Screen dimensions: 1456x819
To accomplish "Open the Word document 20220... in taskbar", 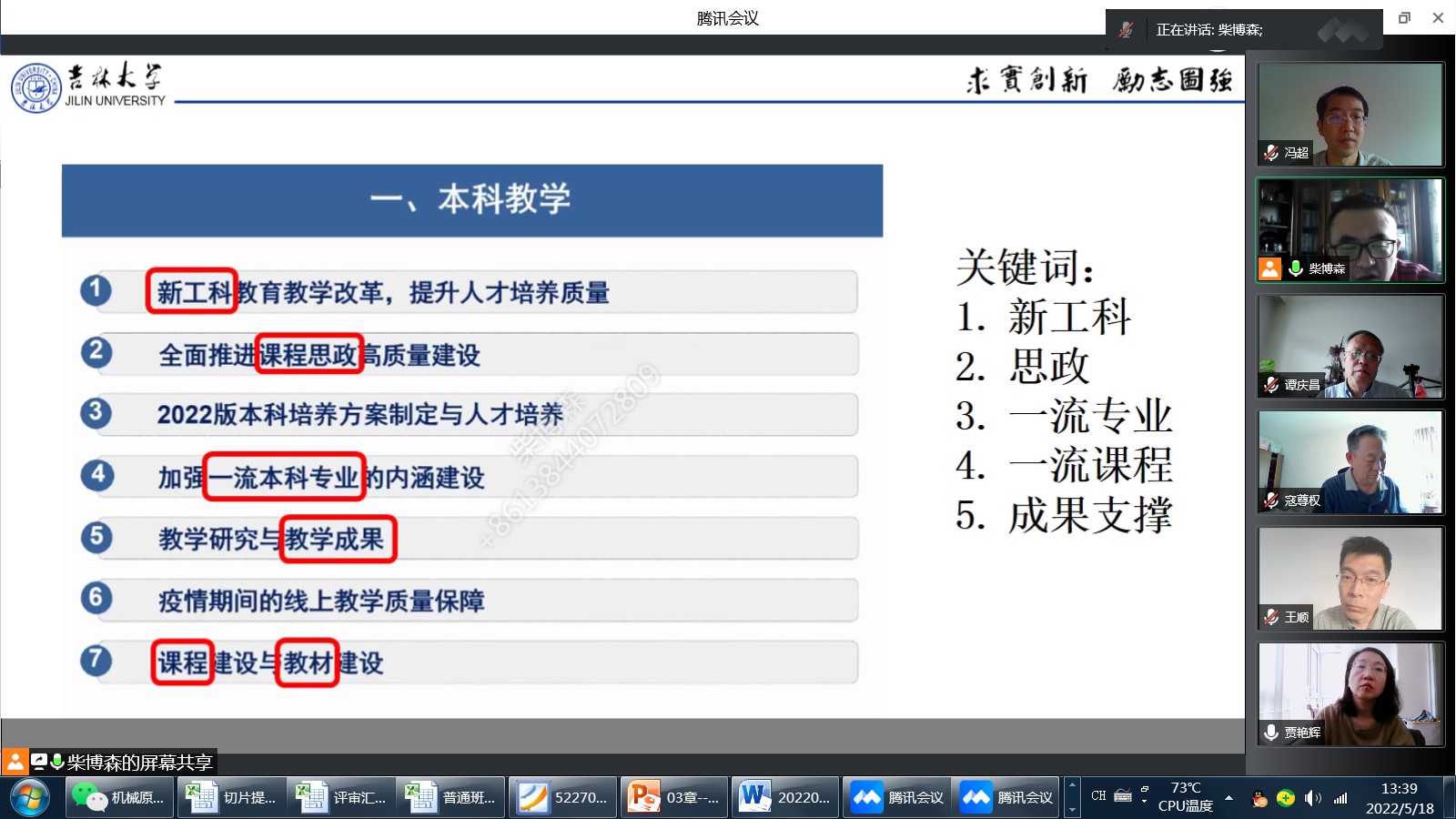I will point(784,798).
